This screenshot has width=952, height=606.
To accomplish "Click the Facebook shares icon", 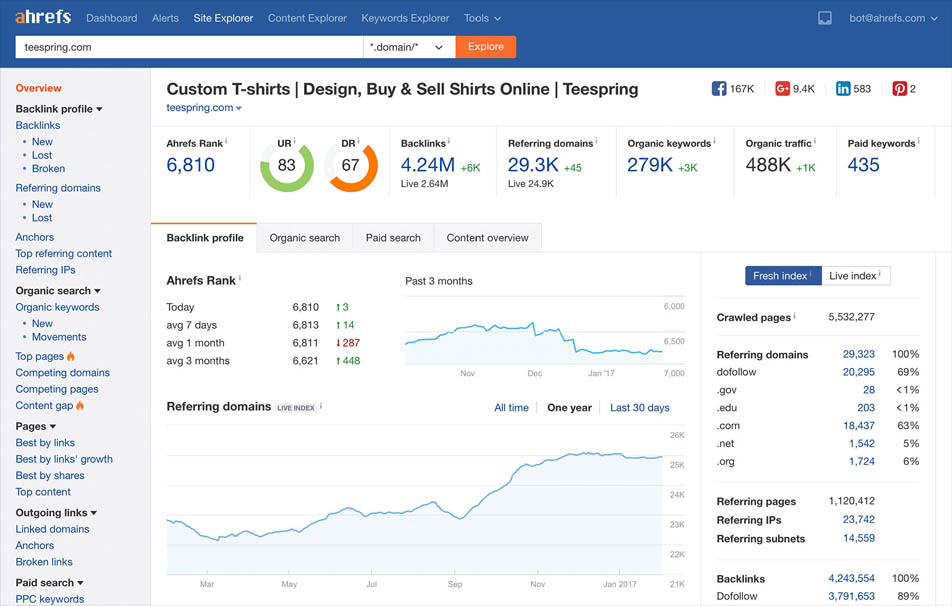I will 719,88.
